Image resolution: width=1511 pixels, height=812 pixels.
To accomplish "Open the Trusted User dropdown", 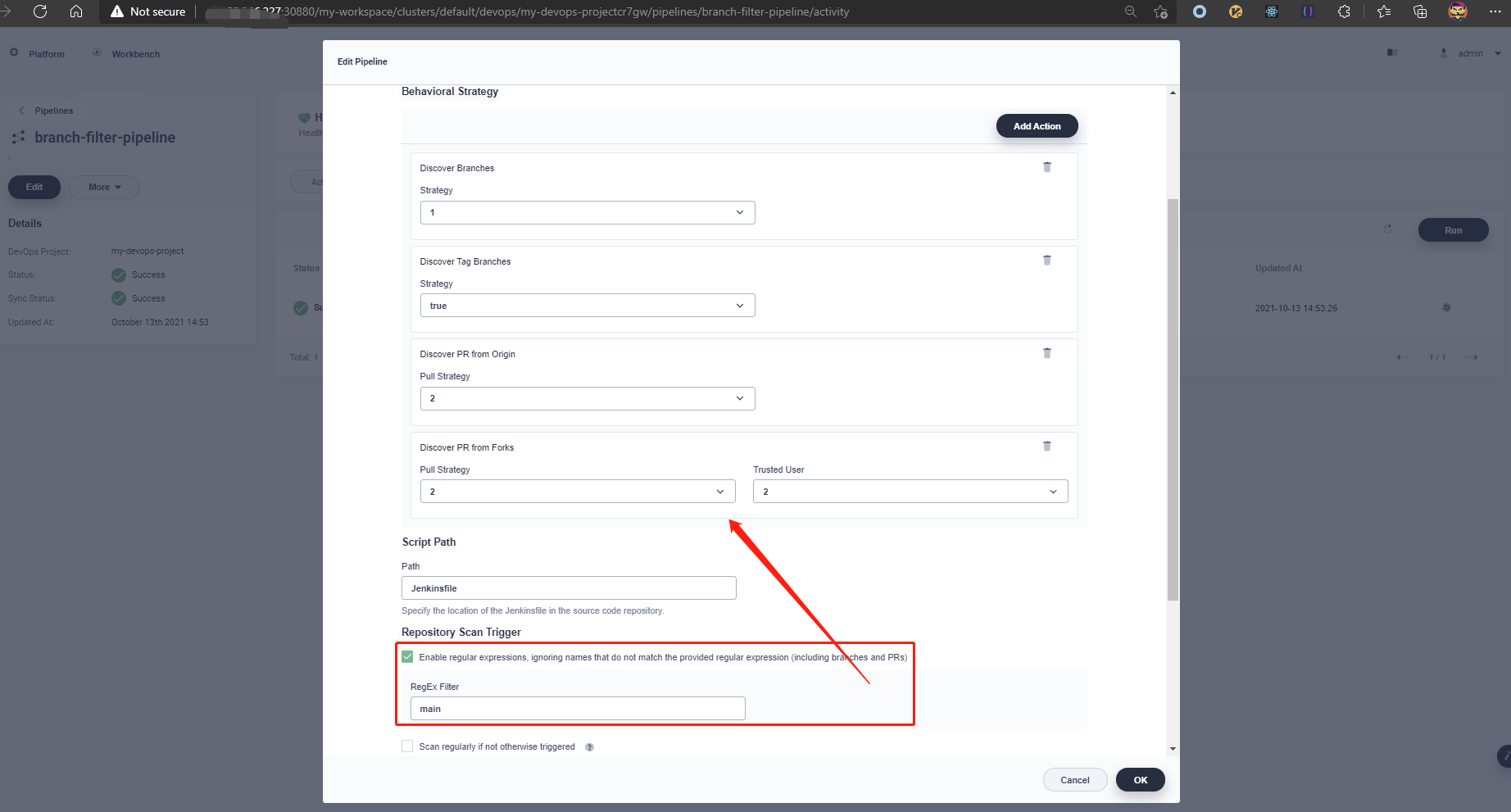I will pos(910,491).
